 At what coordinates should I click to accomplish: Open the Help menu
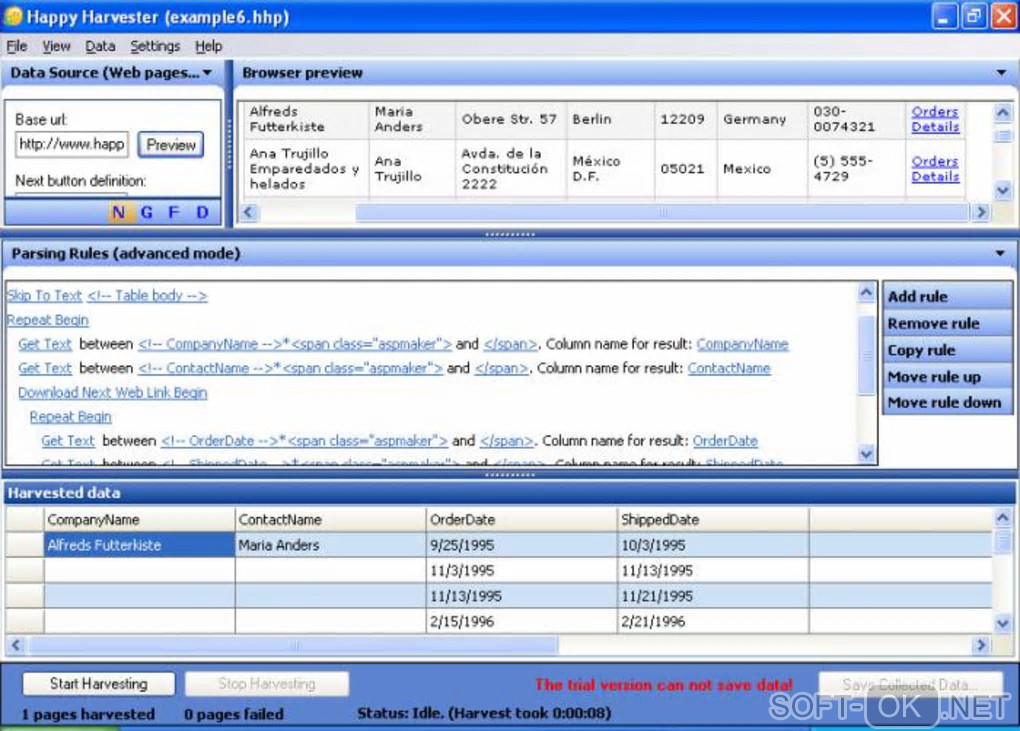click(208, 46)
